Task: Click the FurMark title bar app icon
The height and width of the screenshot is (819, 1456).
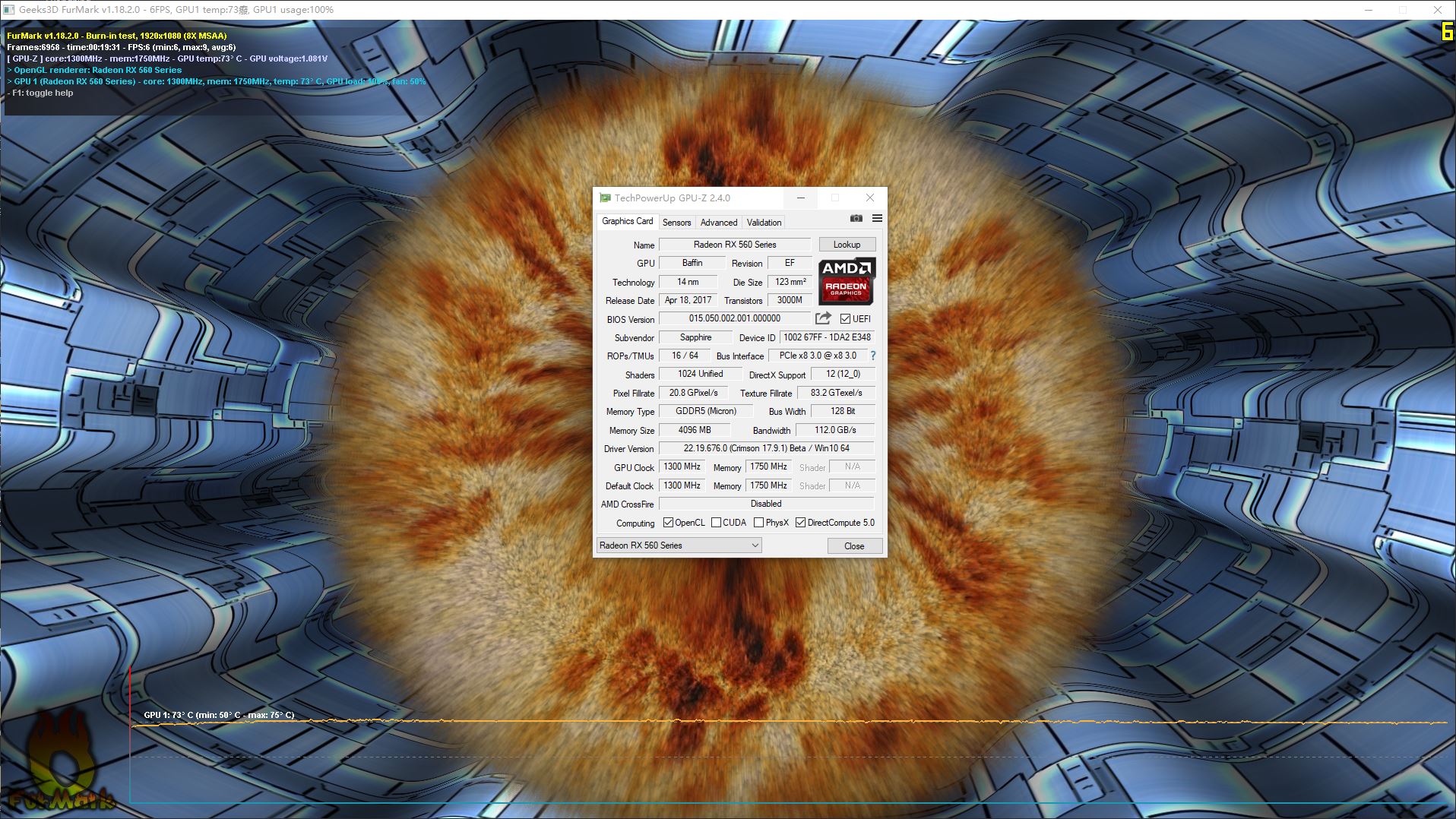Action: pos(9,10)
